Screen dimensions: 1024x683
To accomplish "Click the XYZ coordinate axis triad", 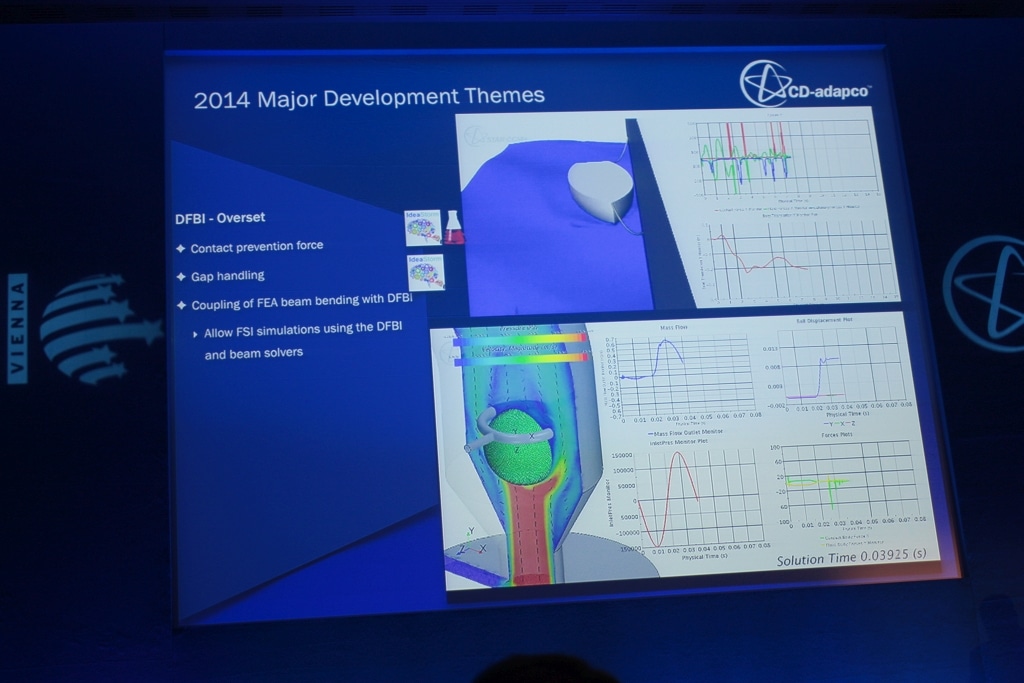I will (469, 544).
